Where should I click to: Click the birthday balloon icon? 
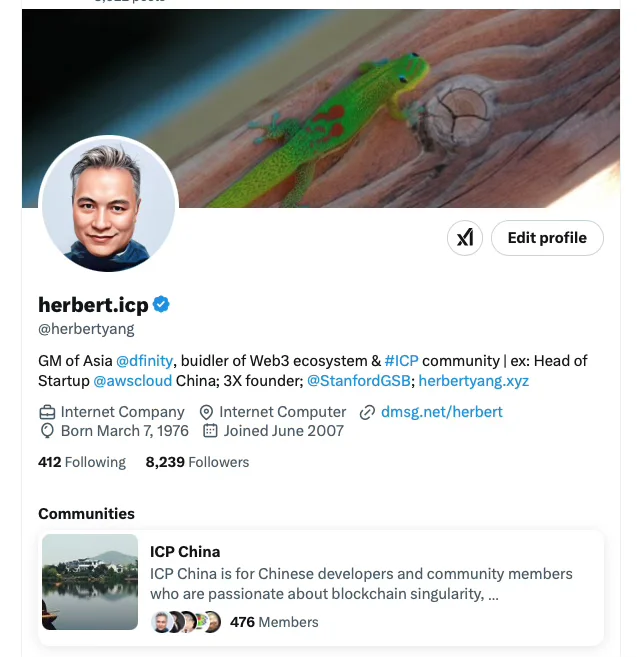pos(47,431)
